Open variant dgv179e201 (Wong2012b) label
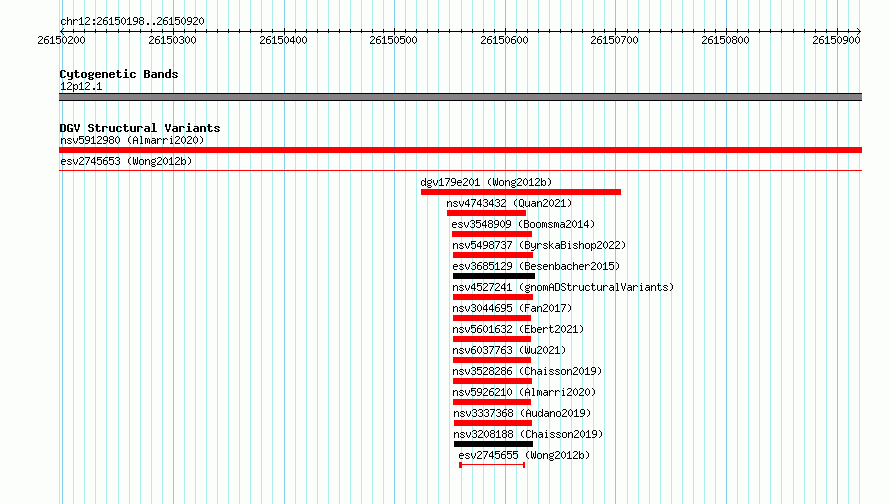The width and height of the screenshot is (890, 504). [x=486, y=182]
